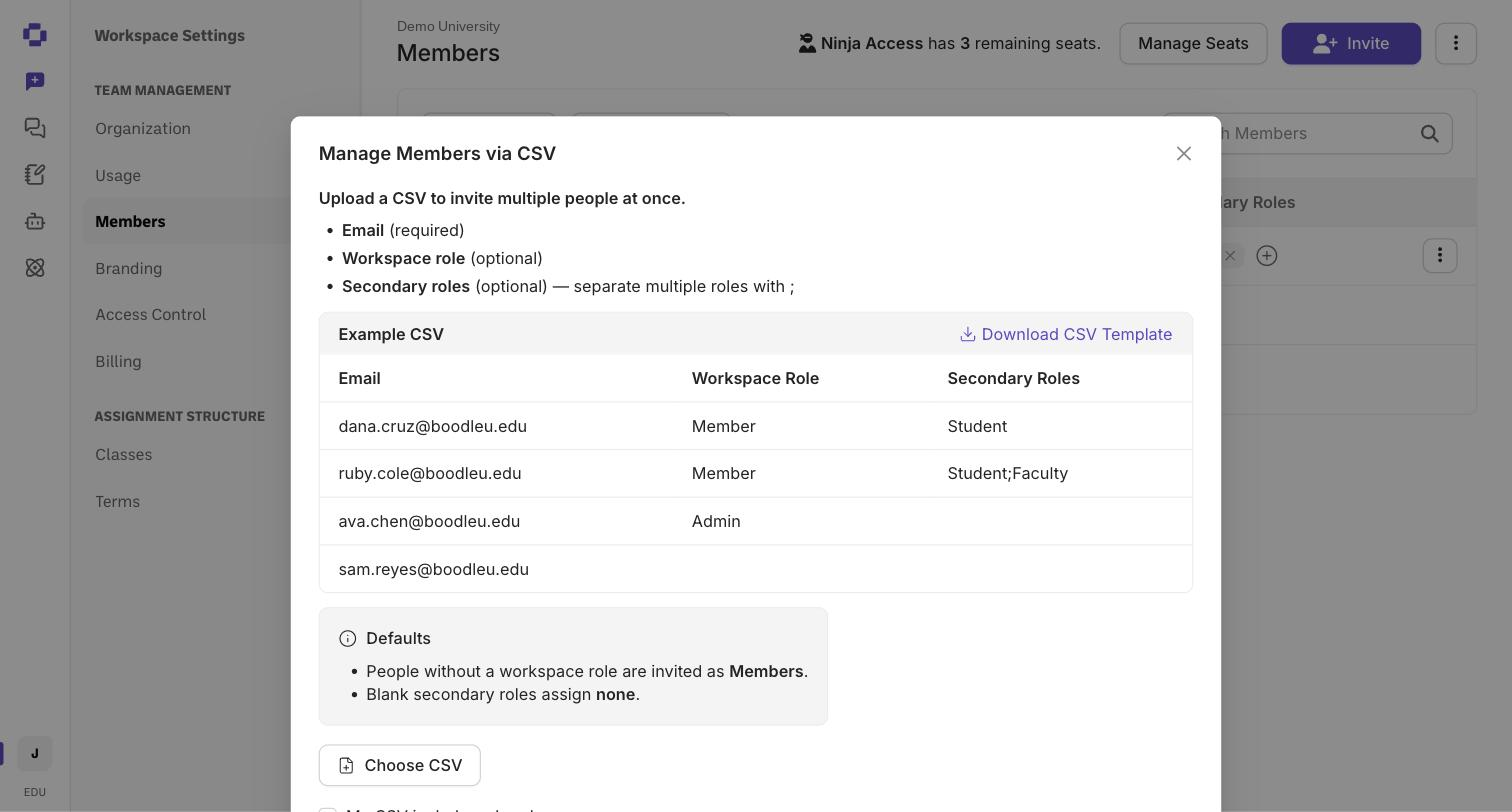The height and width of the screenshot is (812, 1512).
Task: Select the ava.chen@boodleu.edu cell
Action: [x=429, y=521]
